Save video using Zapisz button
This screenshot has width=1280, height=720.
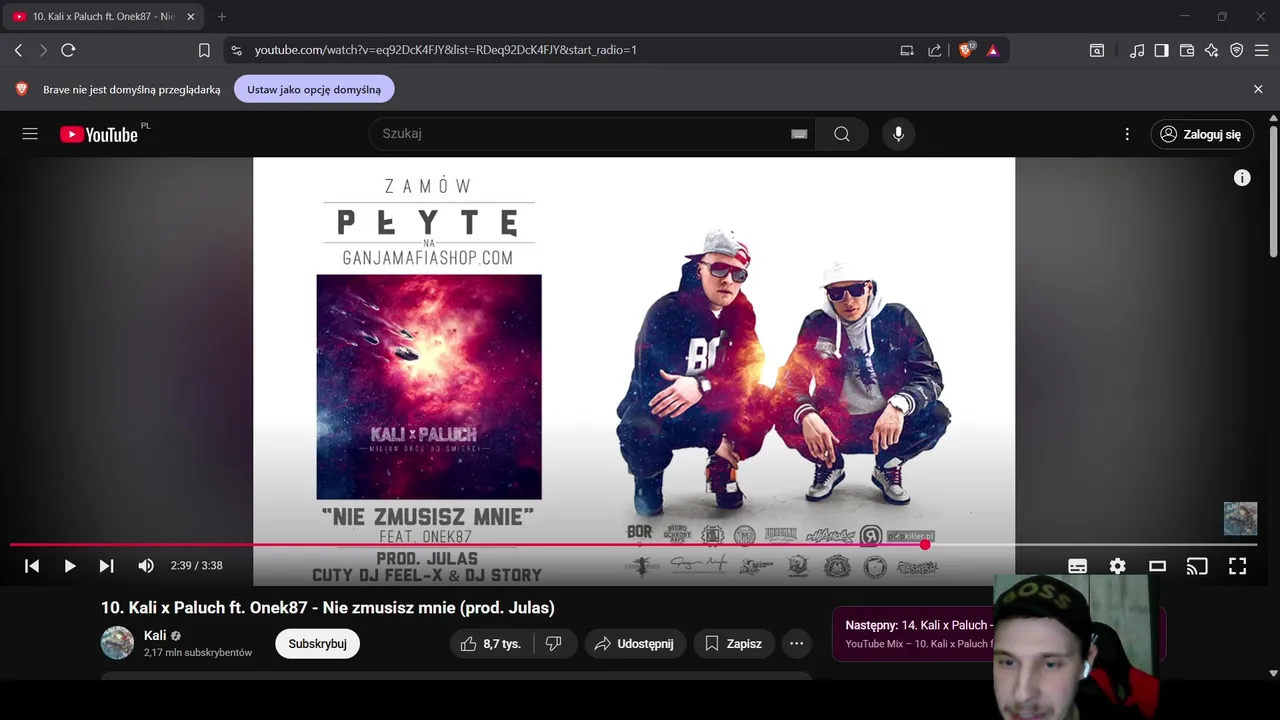coord(734,644)
